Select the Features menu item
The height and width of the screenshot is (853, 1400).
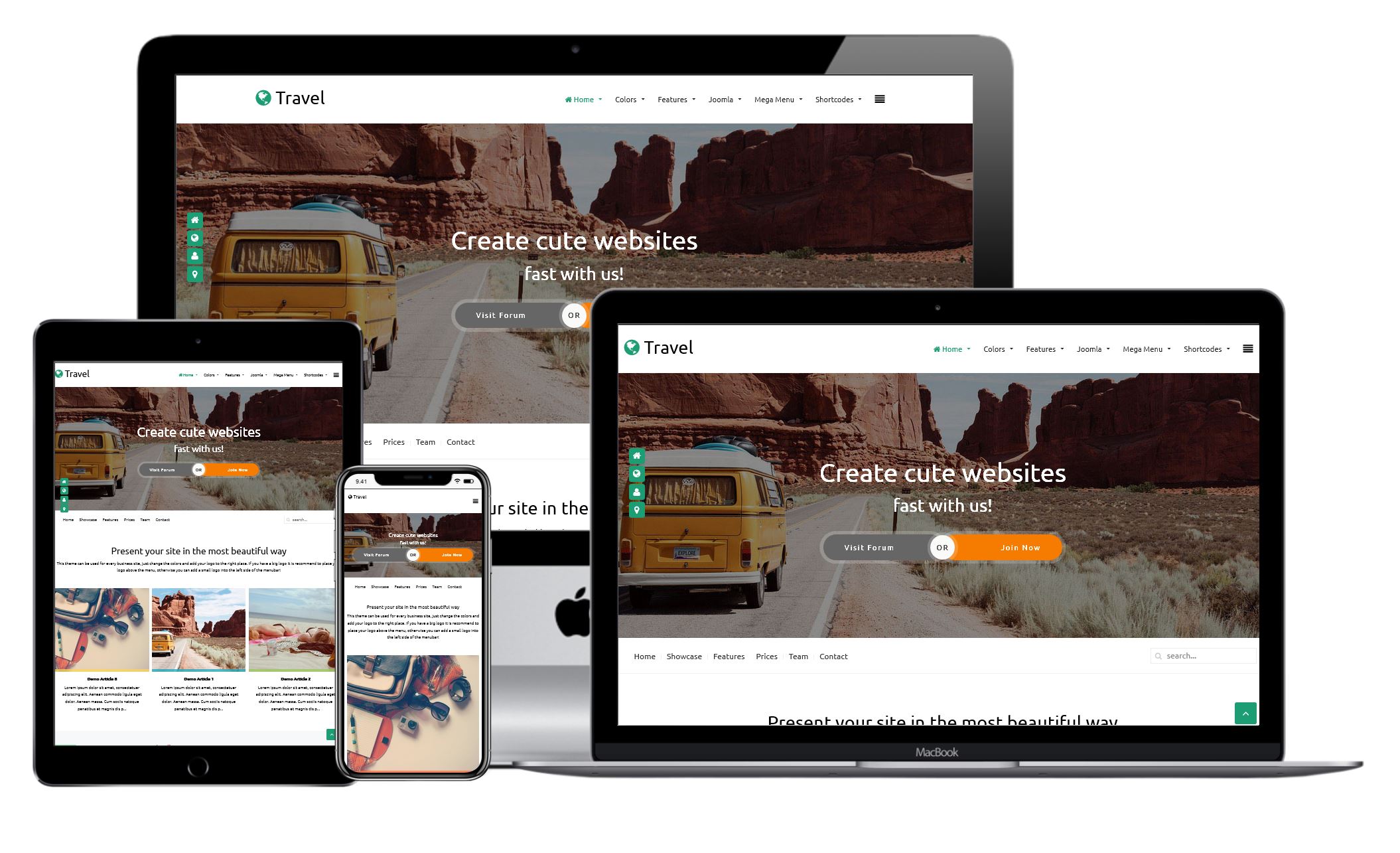pyautogui.click(x=672, y=98)
